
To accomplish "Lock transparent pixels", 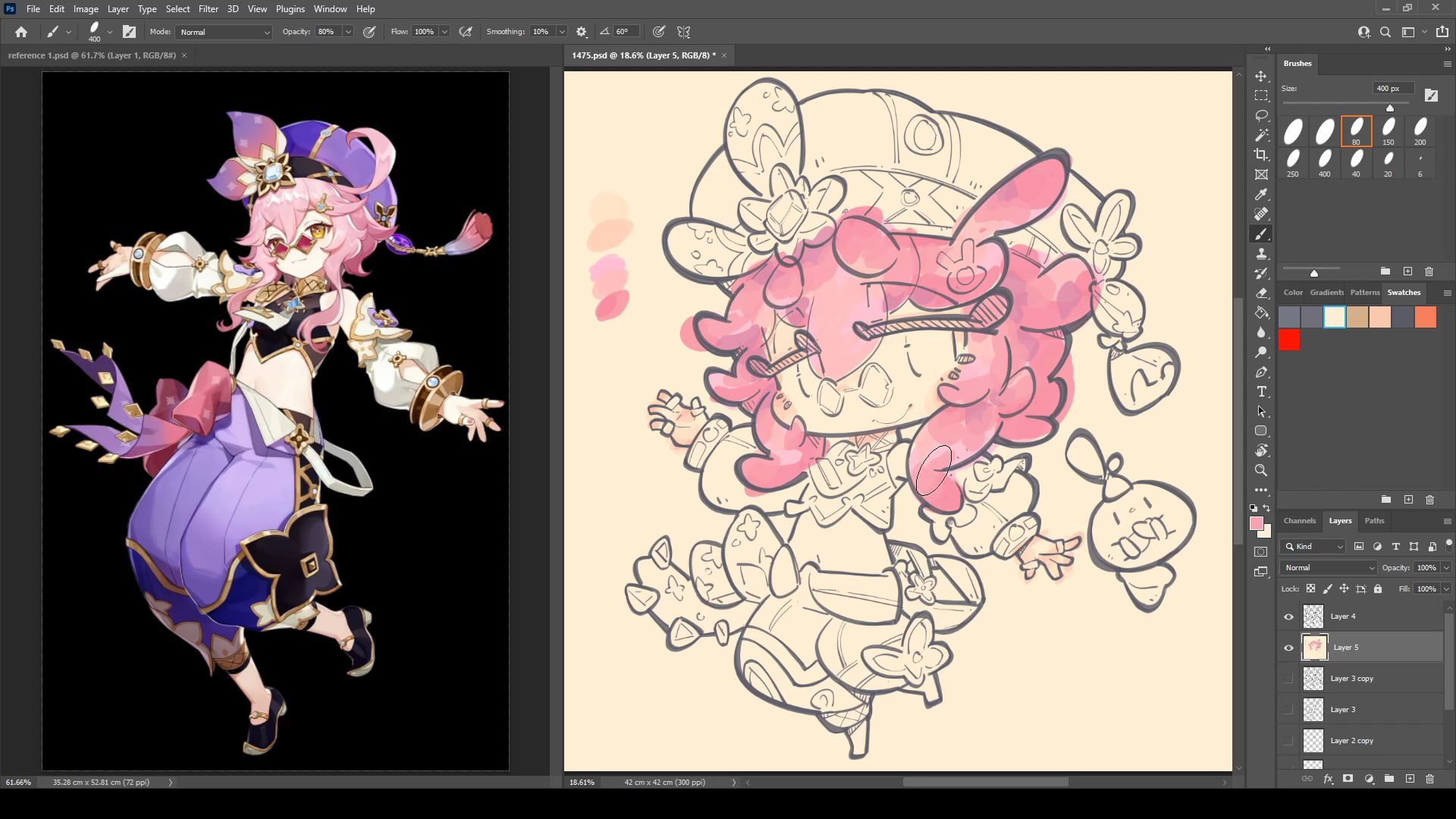I will pyautogui.click(x=1310, y=588).
